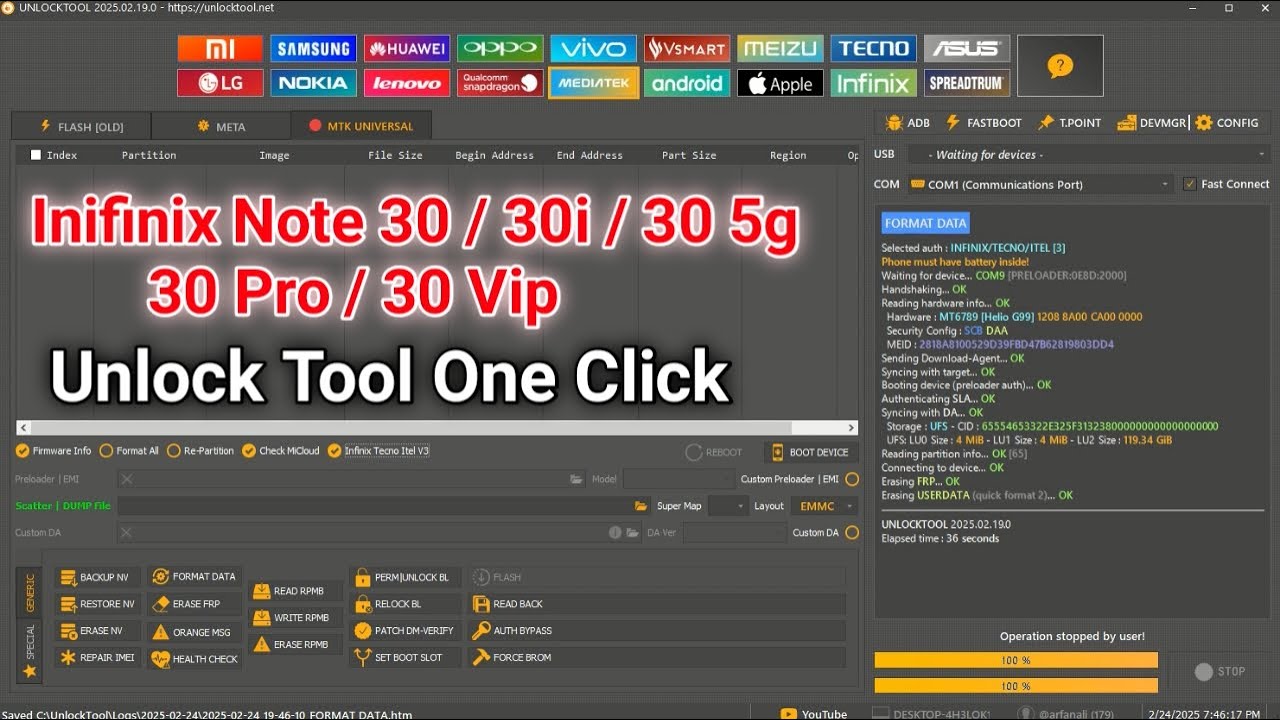Viewport: 1280px width, 720px height.
Task: Select the Meizu brand icon
Action: pos(780,48)
